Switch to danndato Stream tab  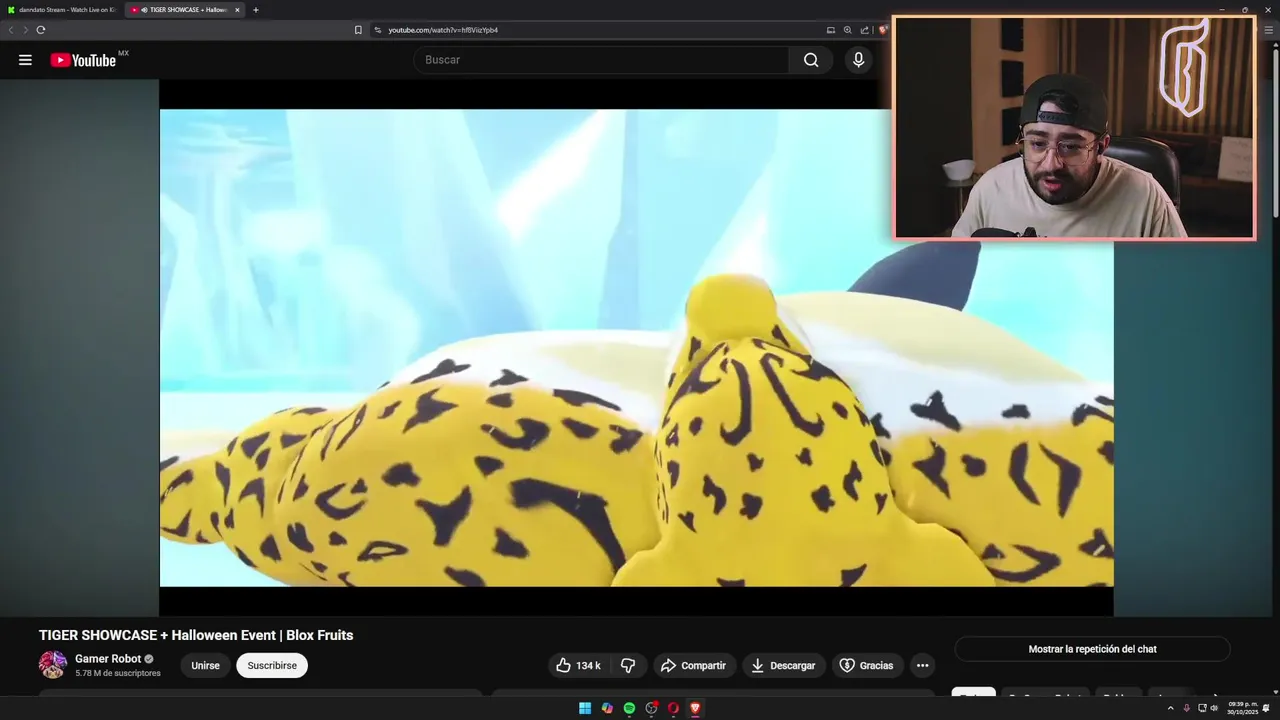(62, 10)
